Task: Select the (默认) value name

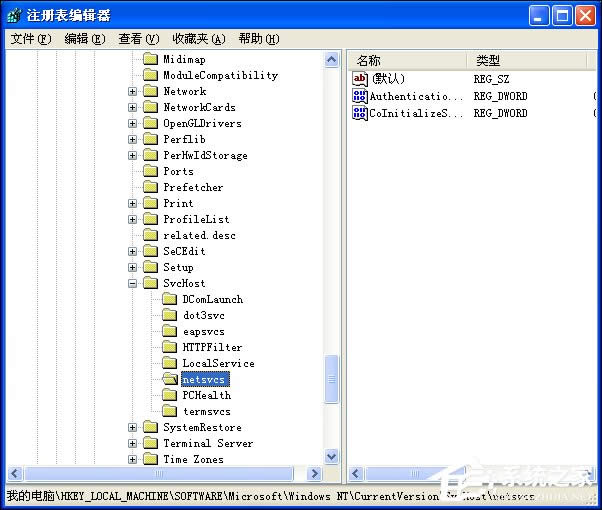Action: [388, 79]
